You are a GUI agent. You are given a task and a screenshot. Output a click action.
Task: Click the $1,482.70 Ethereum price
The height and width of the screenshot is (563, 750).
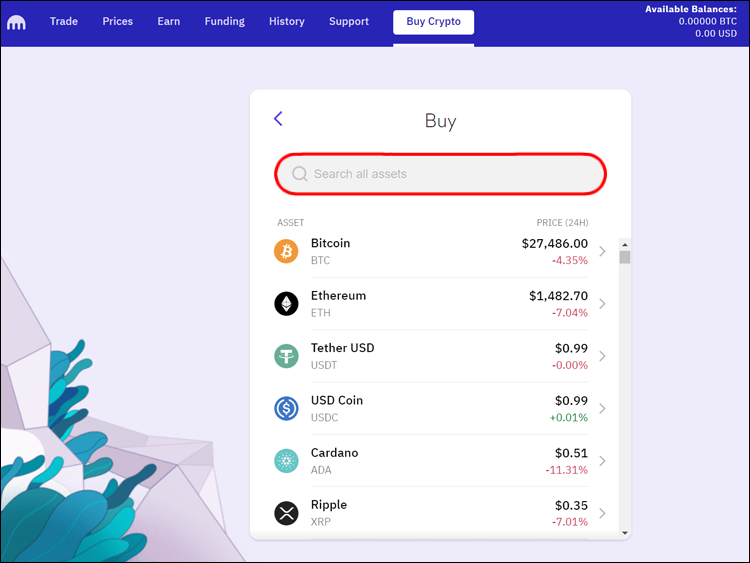tap(558, 296)
